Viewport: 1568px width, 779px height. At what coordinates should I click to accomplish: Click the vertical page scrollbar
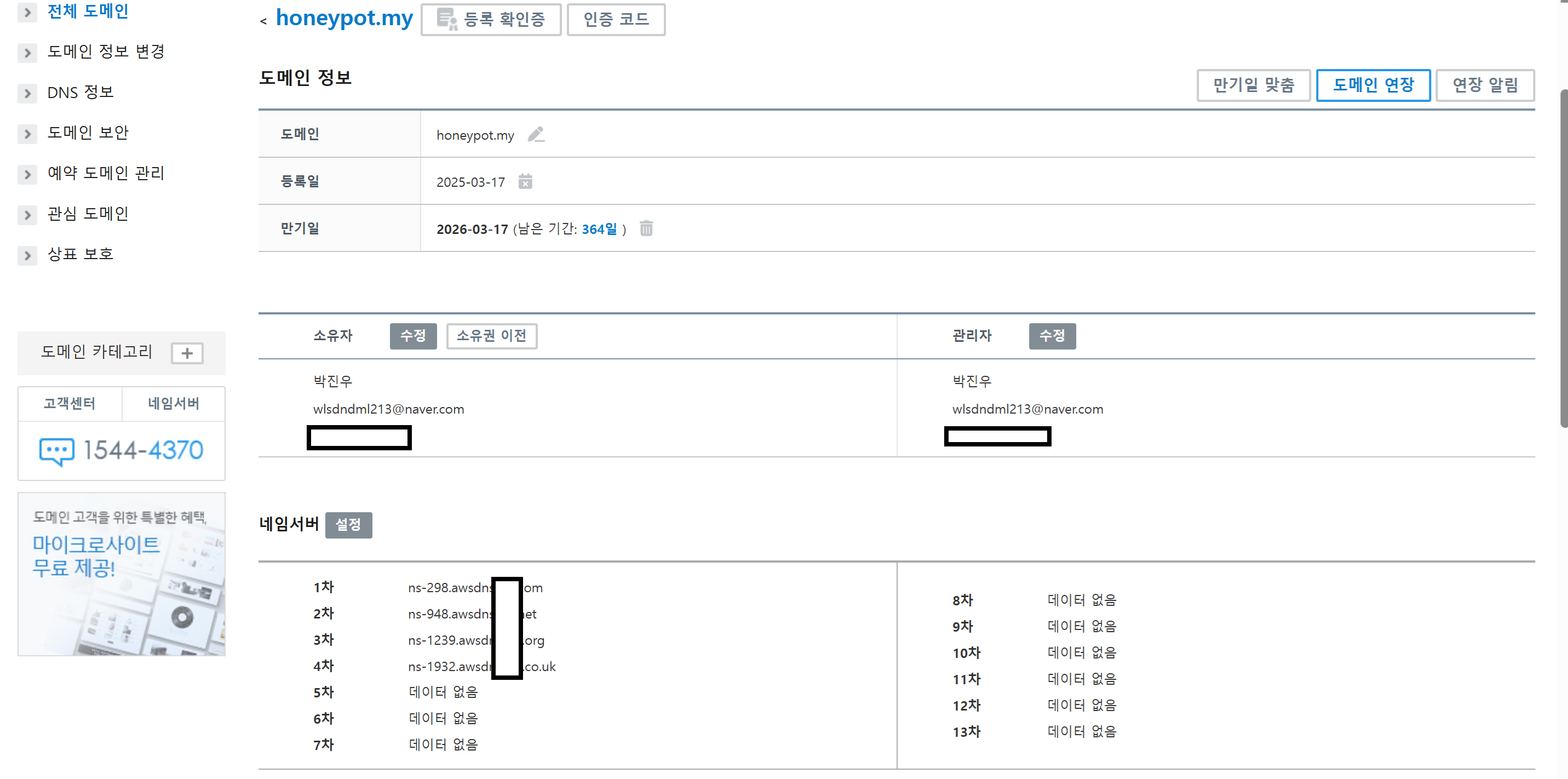pos(1562,259)
